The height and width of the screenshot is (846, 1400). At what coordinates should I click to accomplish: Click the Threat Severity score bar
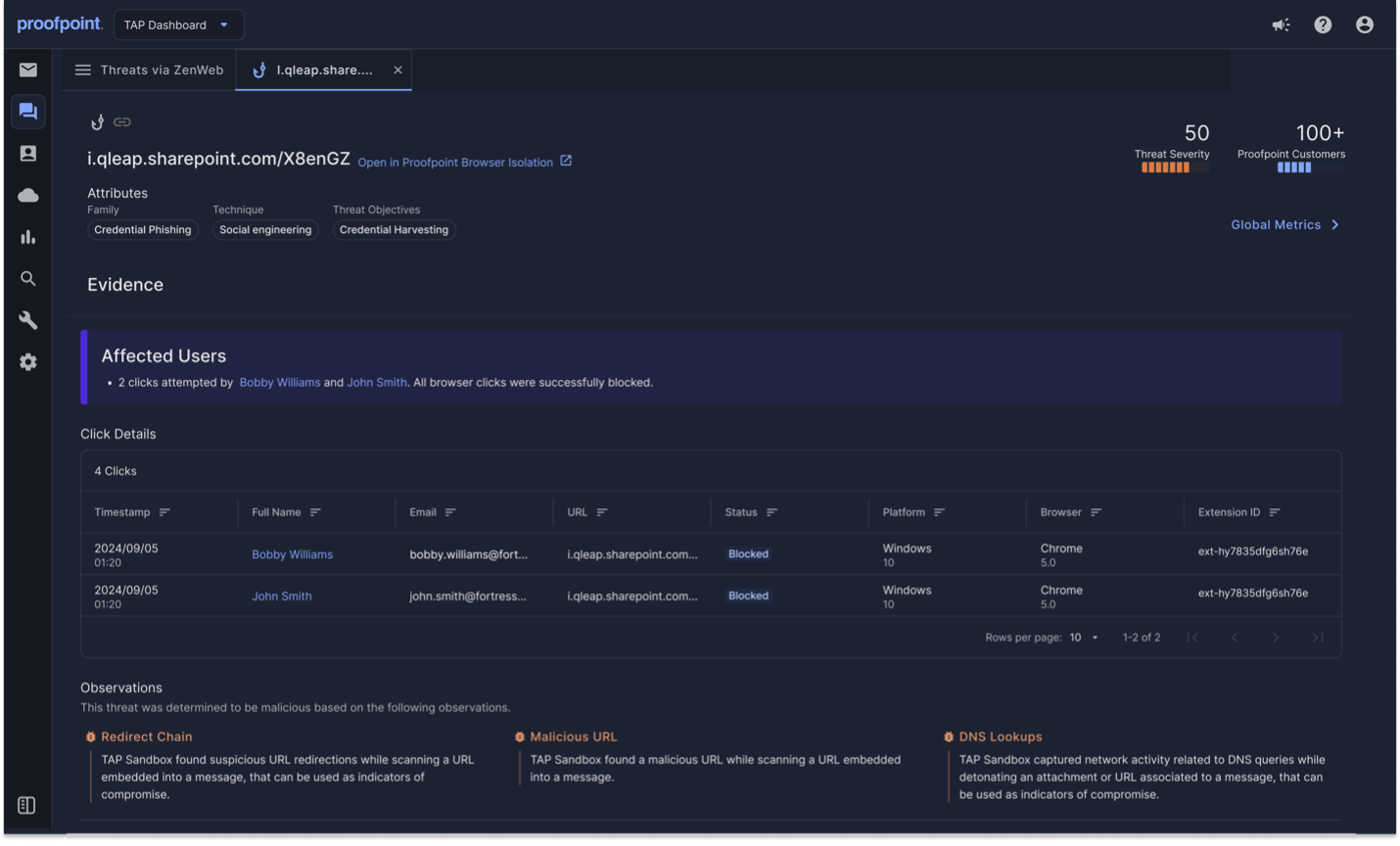[1175, 168]
